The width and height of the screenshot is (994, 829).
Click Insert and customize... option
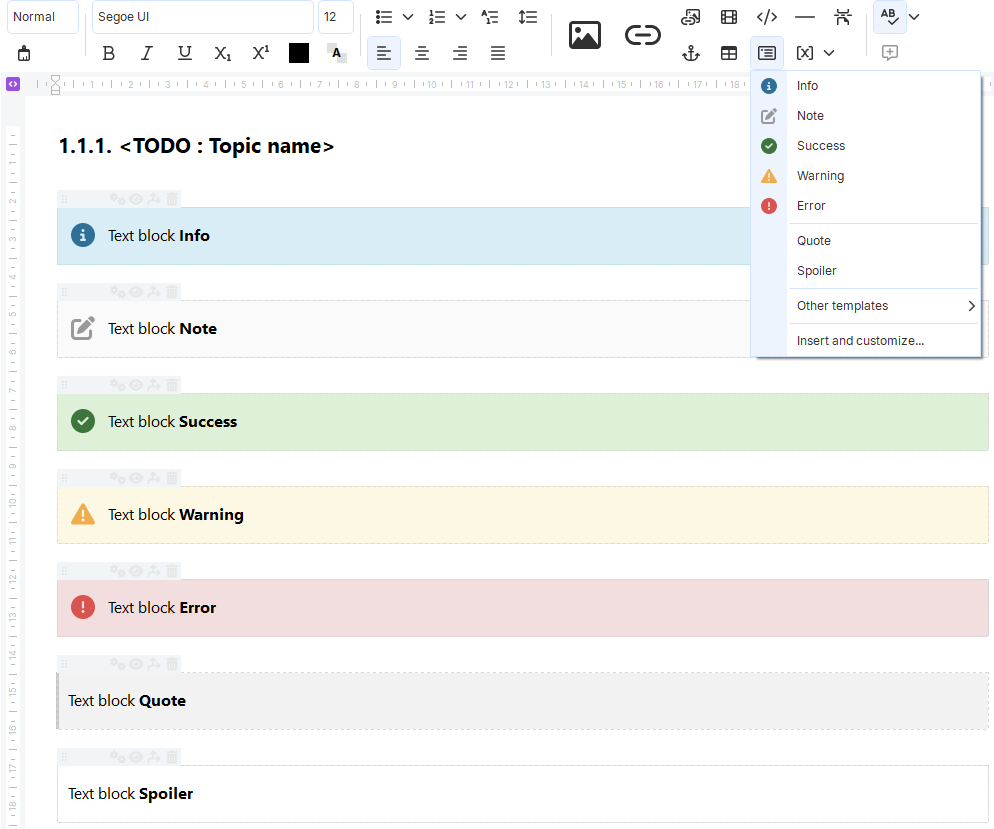(866, 341)
